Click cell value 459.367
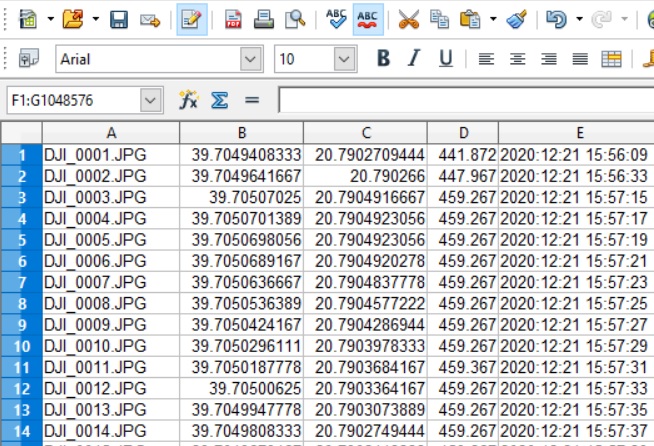 pos(463,367)
